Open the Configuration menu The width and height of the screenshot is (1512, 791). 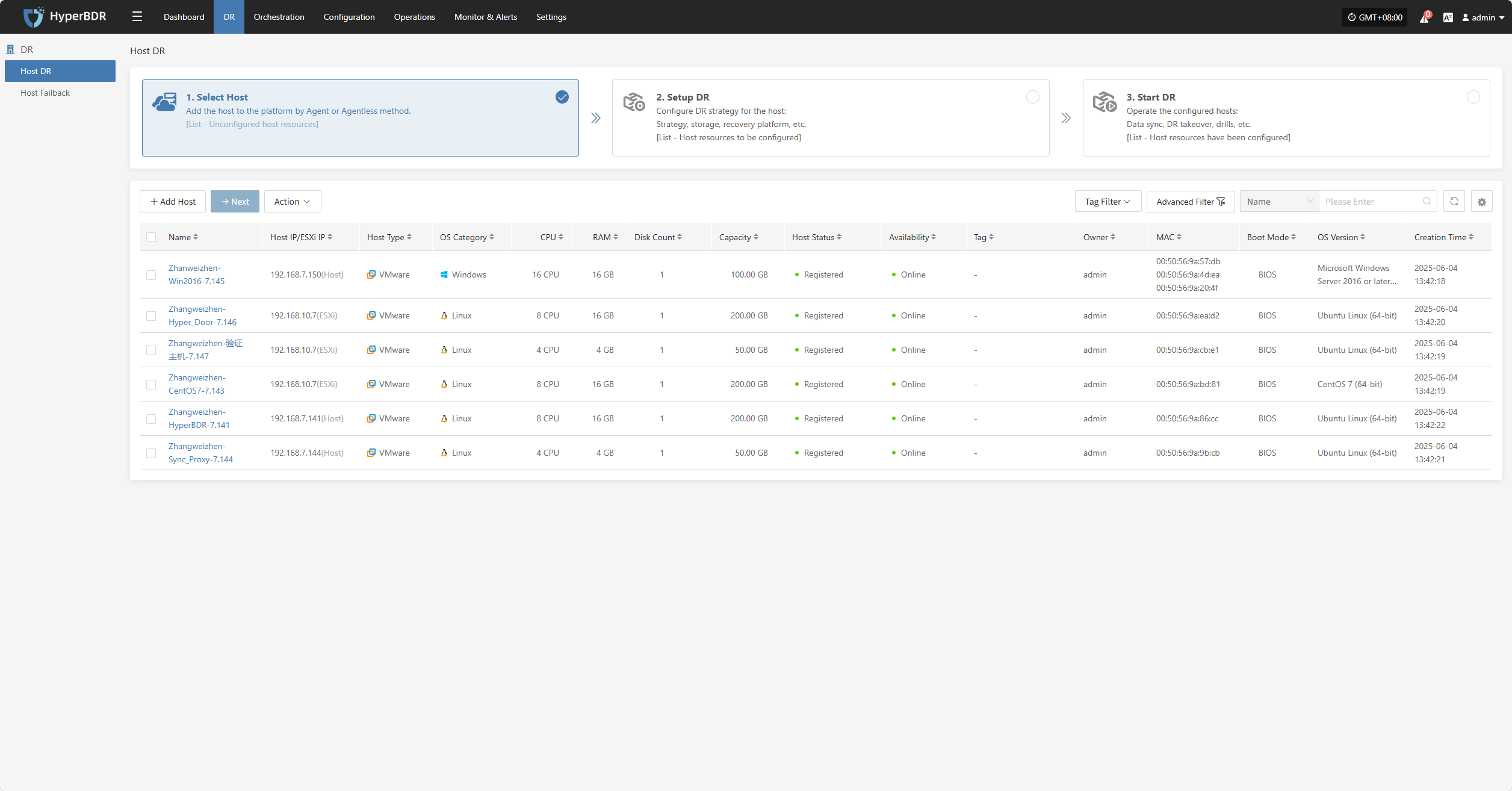coord(349,17)
